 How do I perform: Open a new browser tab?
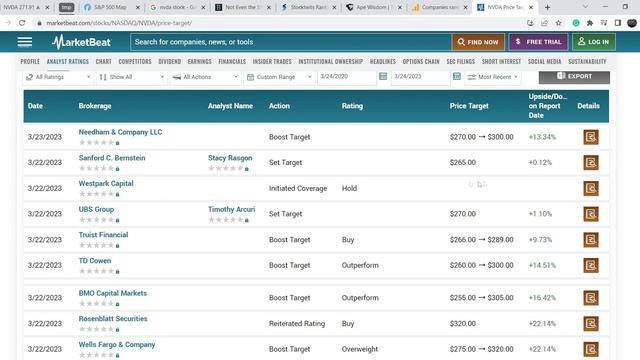(547, 7)
